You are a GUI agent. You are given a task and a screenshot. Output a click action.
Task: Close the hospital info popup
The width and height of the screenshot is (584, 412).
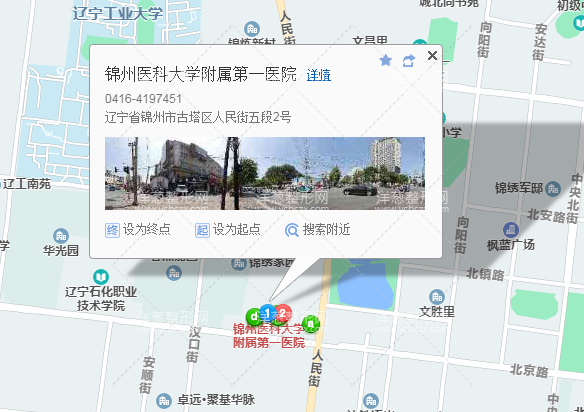click(x=432, y=56)
